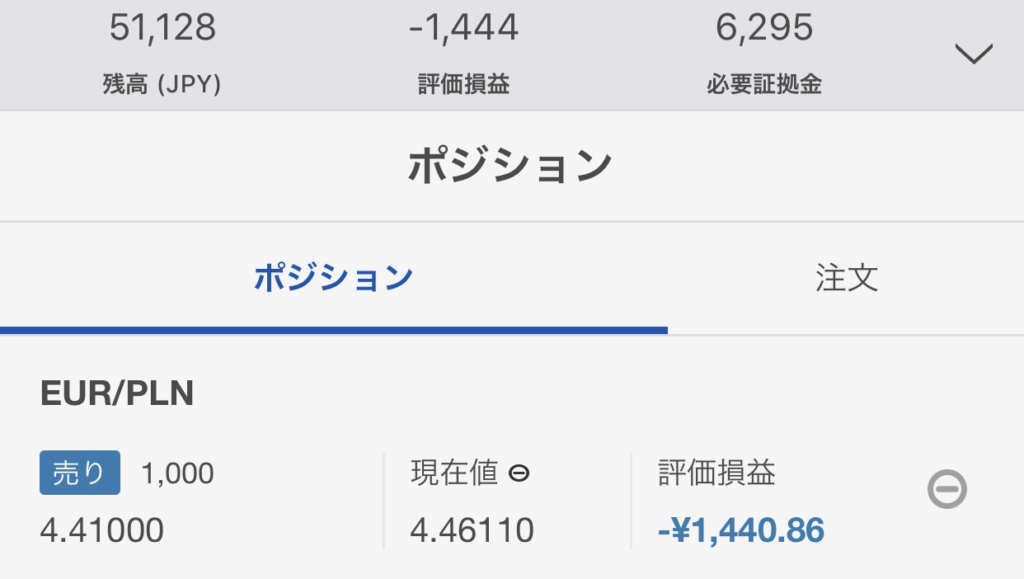Switch to the 注文 tab

point(846,278)
